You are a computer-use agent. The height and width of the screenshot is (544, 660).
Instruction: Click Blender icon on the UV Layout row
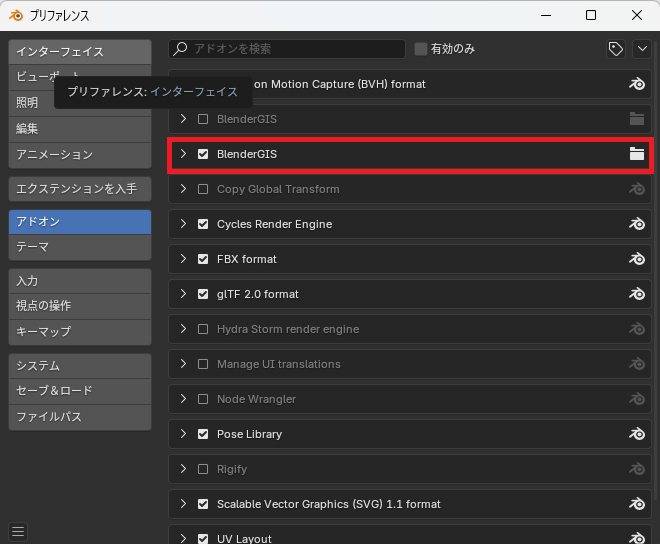pos(637,538)
